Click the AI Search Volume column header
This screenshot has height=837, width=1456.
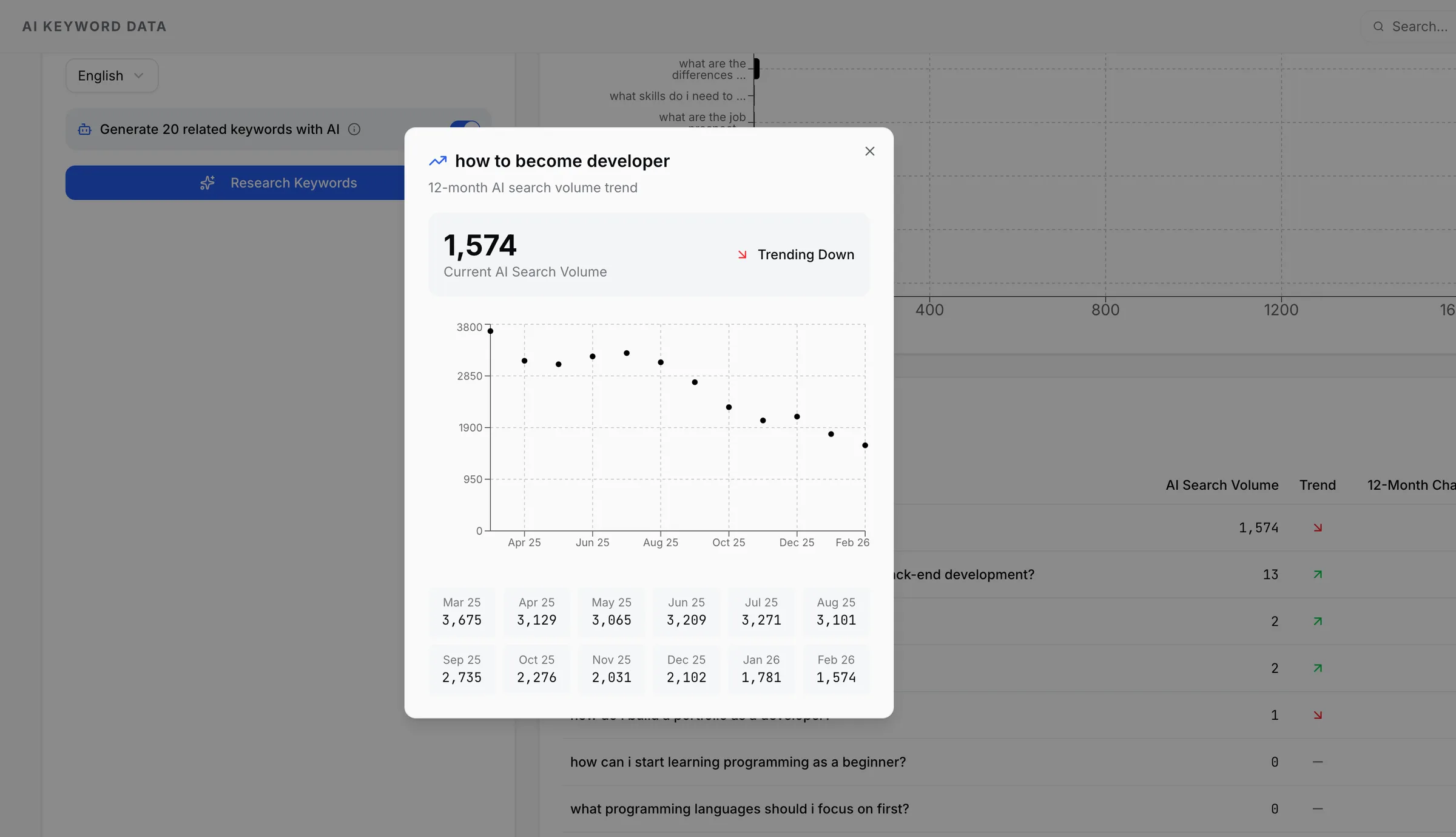pos(1221,485)
